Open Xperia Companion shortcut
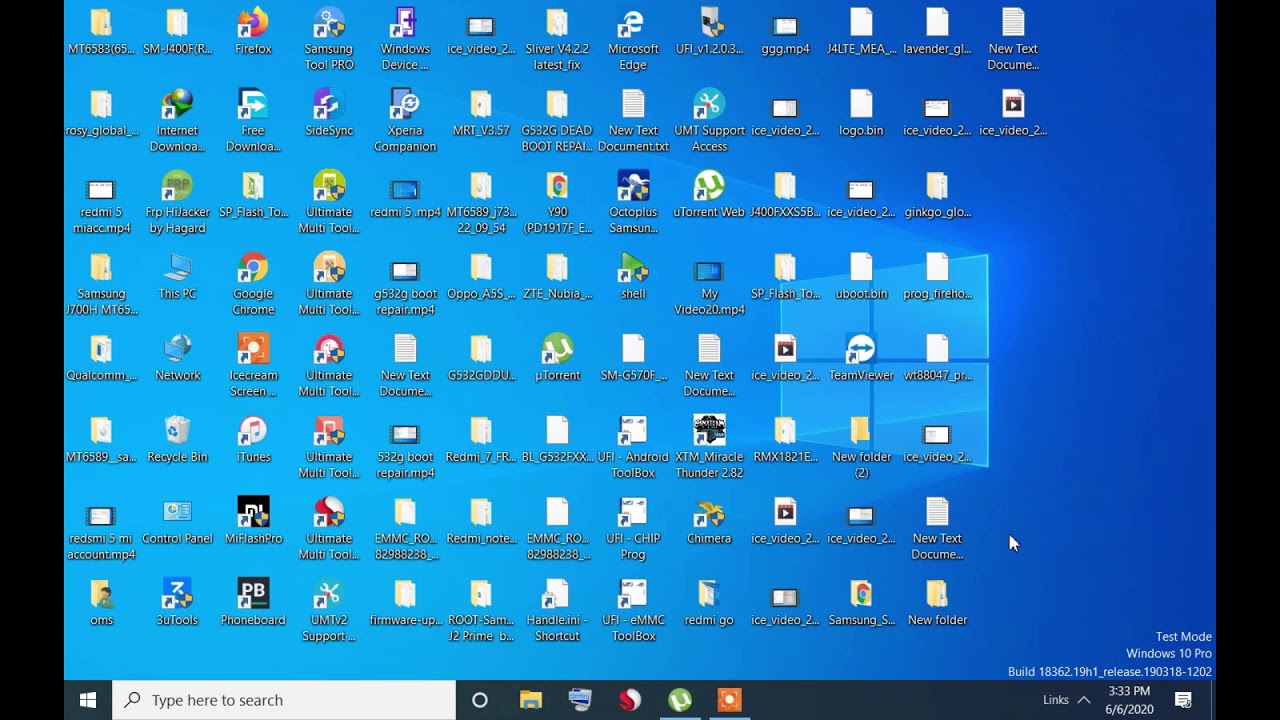 click(405, 121)
